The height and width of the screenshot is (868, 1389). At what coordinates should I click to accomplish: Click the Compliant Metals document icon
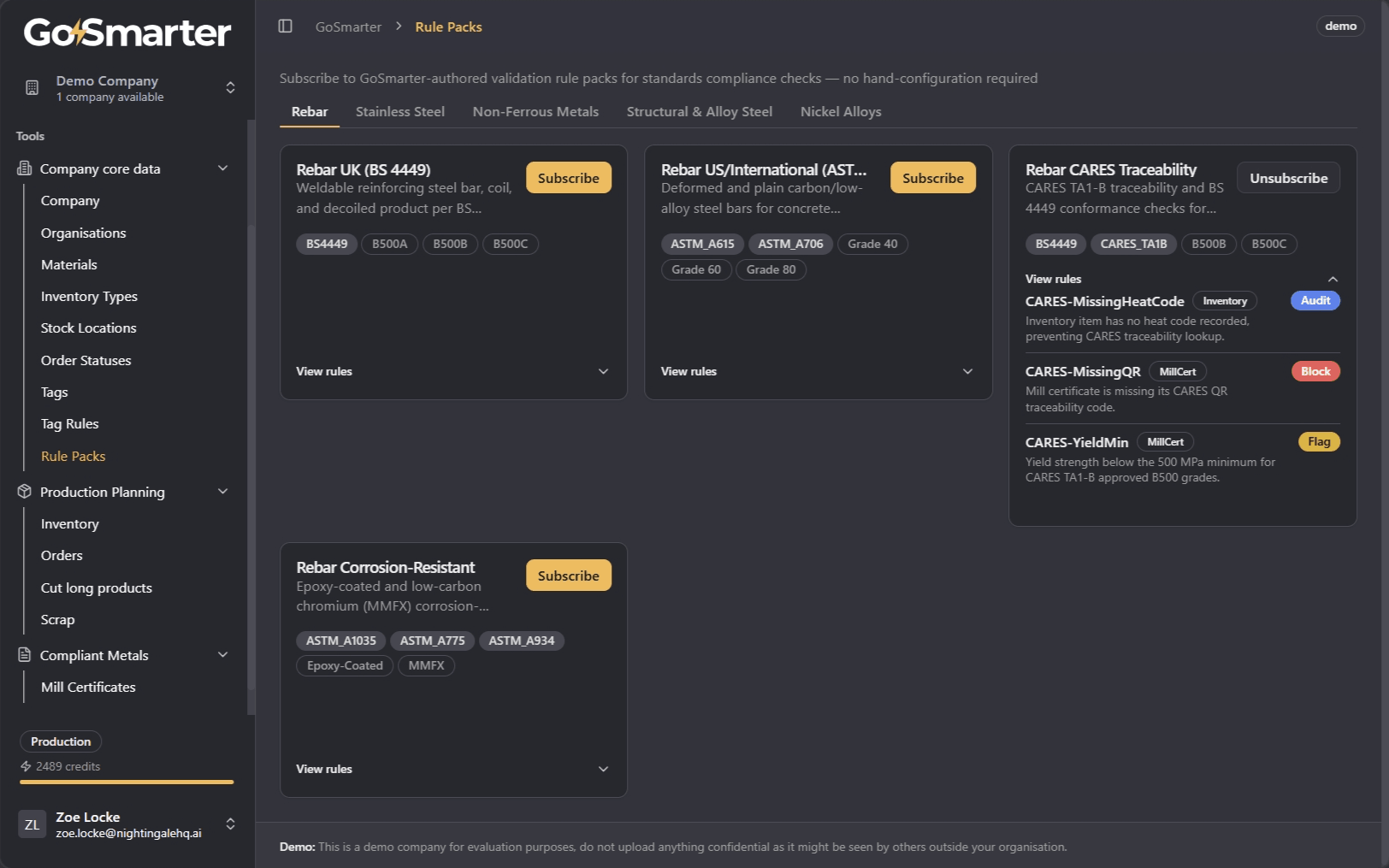tap(25, 655)
